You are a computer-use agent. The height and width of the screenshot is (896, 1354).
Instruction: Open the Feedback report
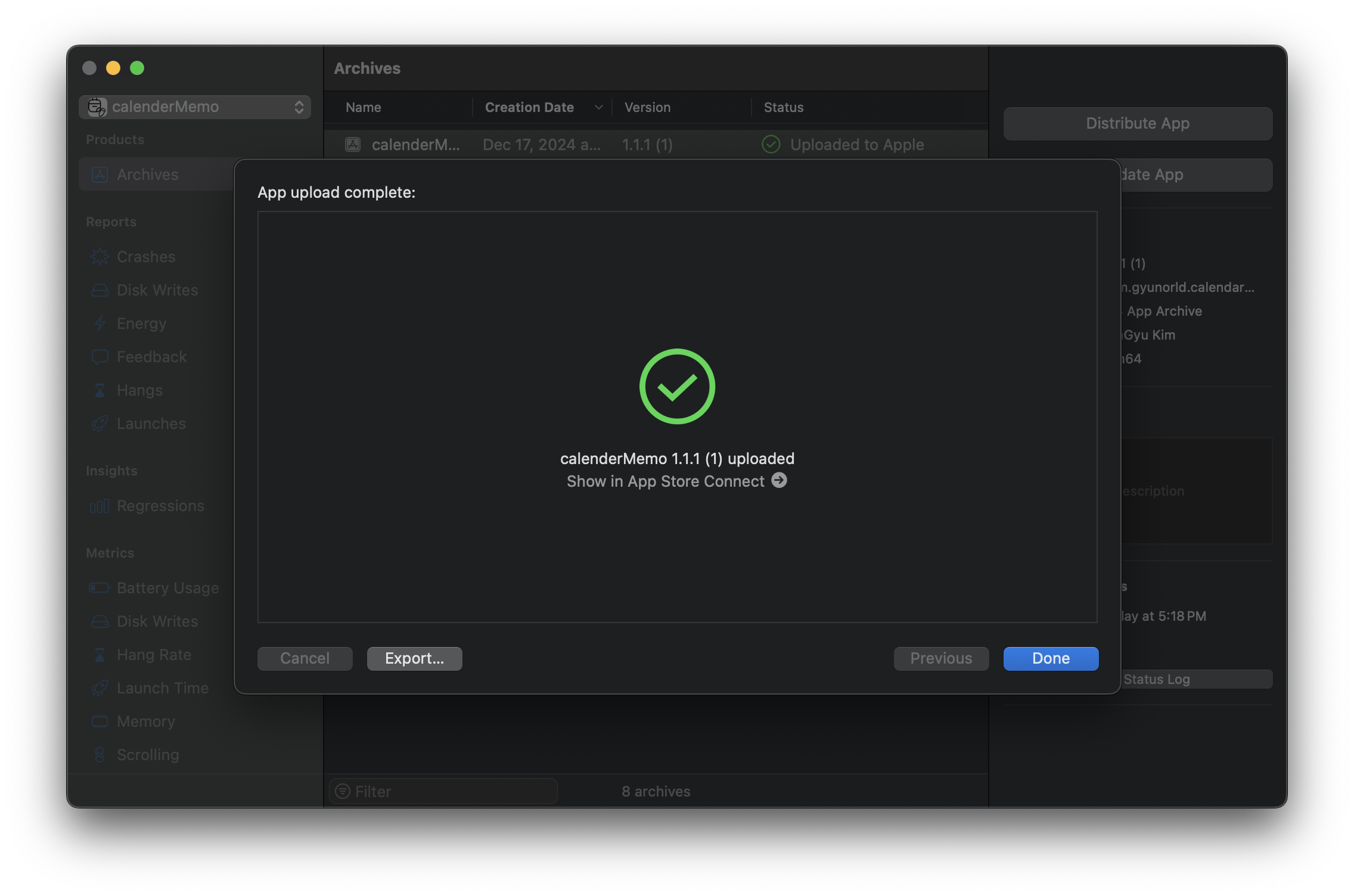(151, 357)
